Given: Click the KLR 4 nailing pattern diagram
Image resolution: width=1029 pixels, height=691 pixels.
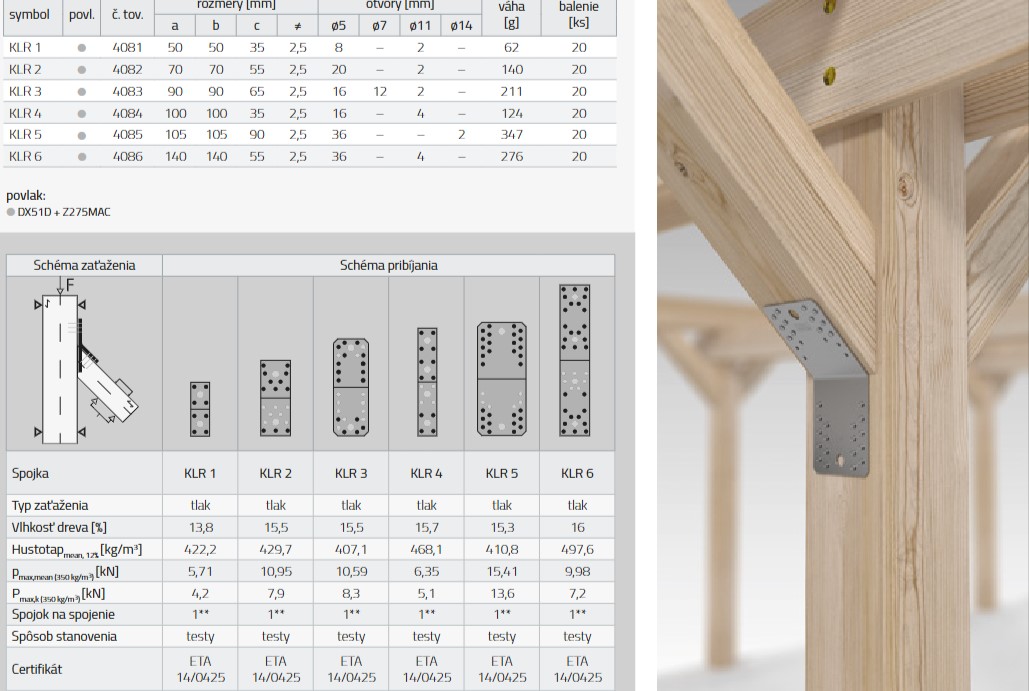Looking at the screenshot, I should (x=427, y=382).
